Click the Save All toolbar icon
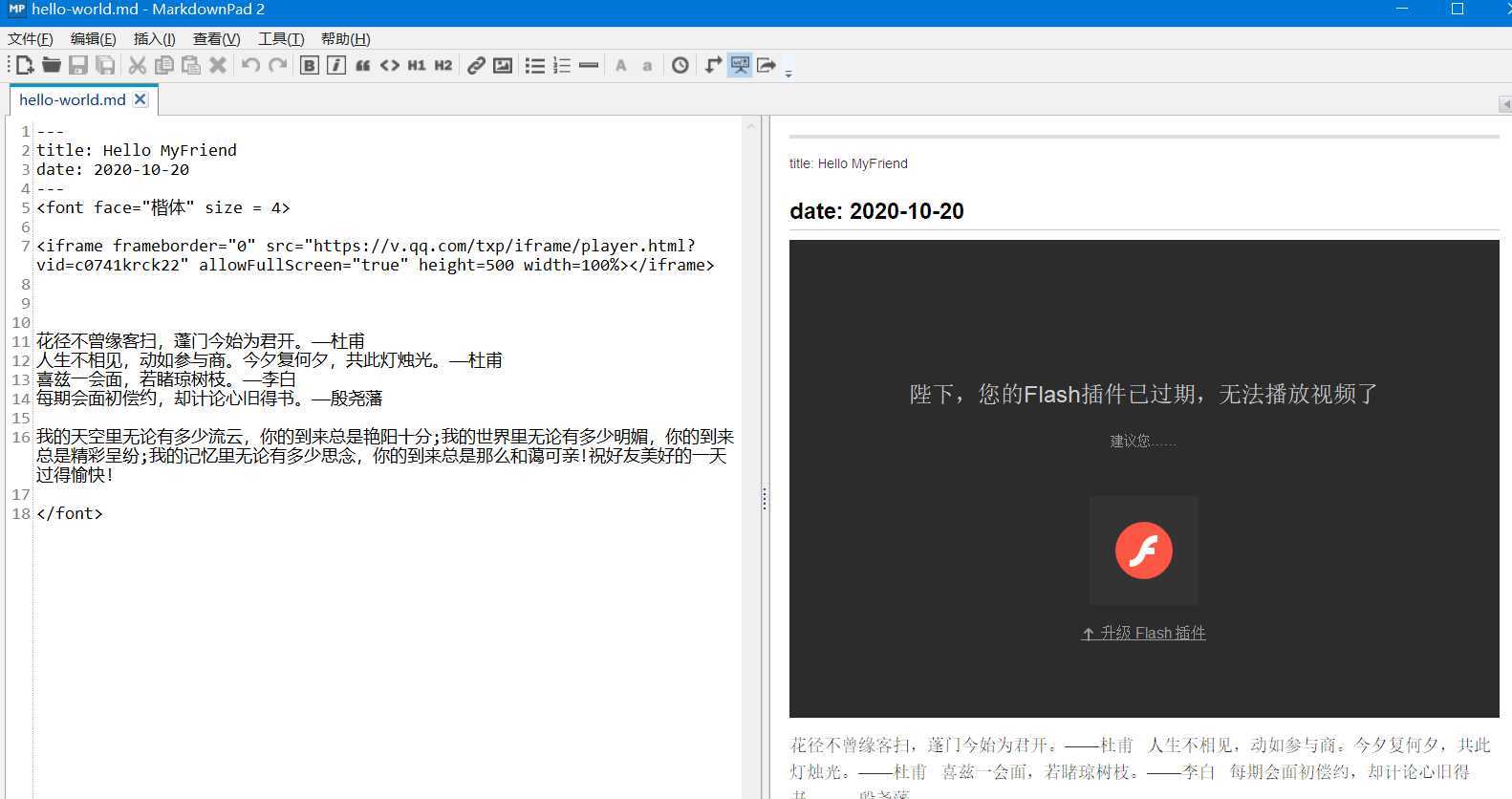The image size is (1512, 799). tap(105, 65)
